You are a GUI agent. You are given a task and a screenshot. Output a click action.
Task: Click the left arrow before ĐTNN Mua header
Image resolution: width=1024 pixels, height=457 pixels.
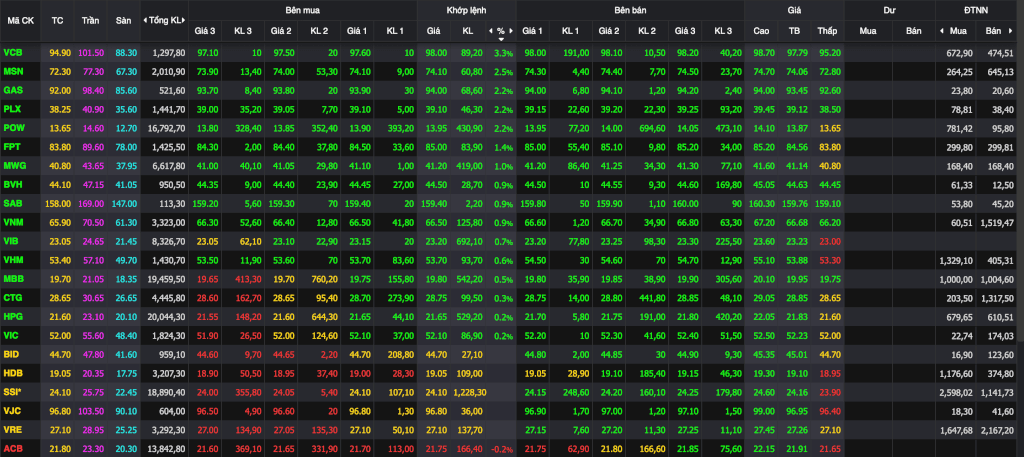pos(941,31)
